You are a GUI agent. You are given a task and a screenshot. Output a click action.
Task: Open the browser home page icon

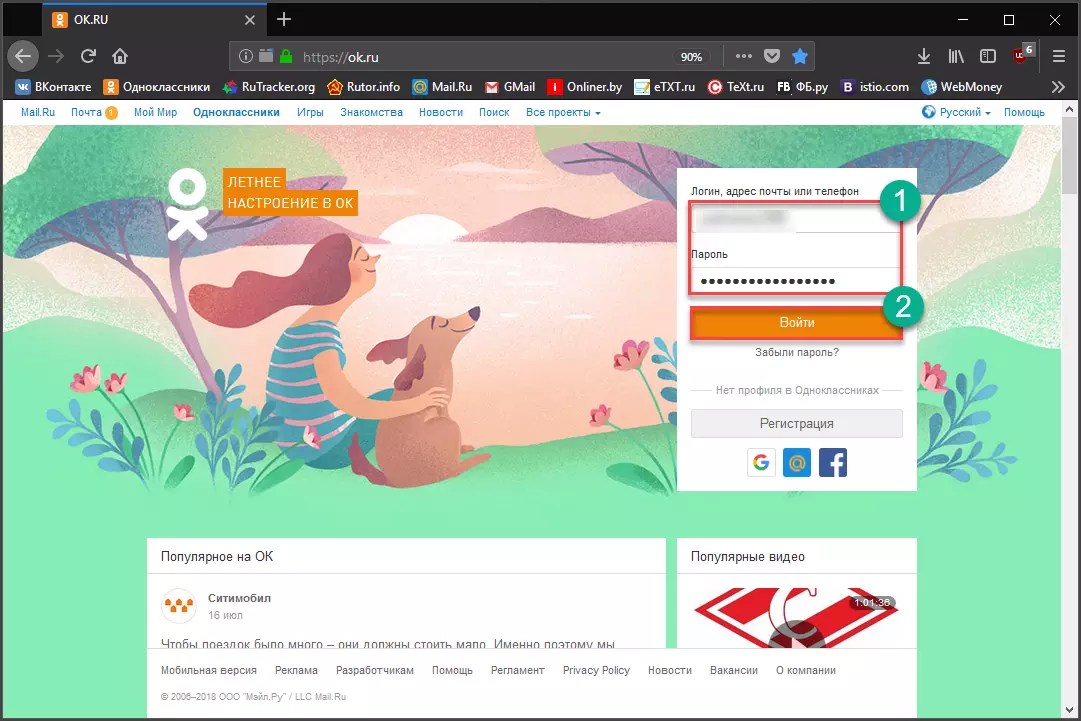coord(120,57)
